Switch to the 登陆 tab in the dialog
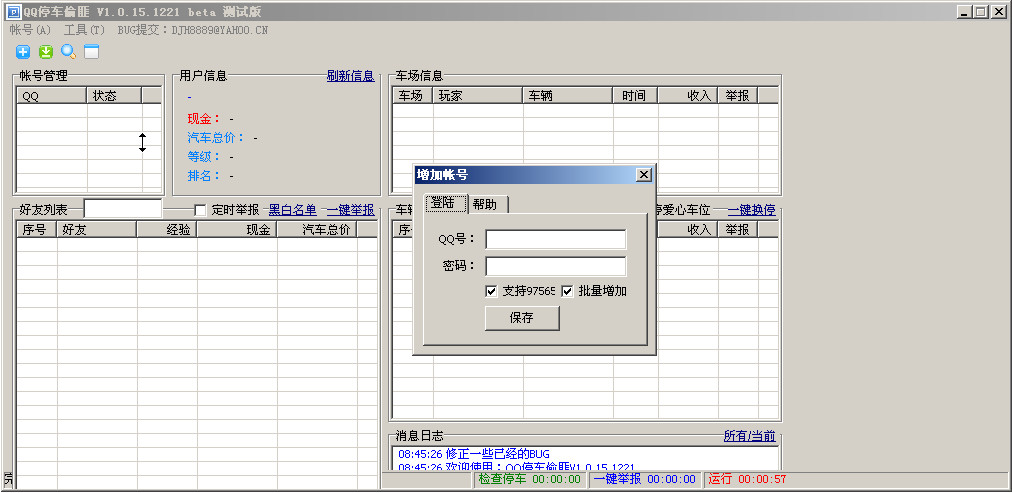This screenshot has height=493, width=1012. click(446, 203)
